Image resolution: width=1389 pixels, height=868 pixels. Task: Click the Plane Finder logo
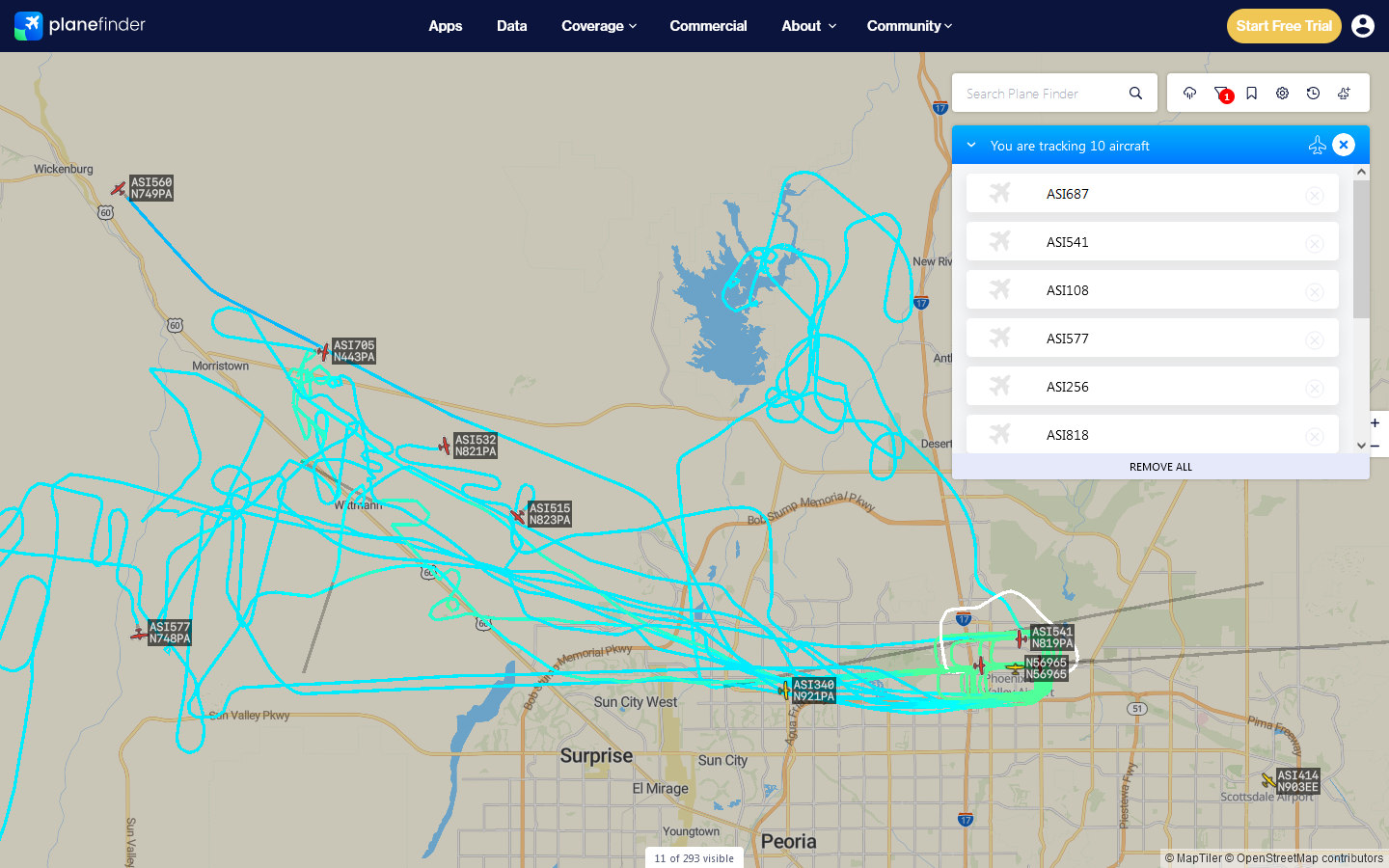tap(80, 25)
